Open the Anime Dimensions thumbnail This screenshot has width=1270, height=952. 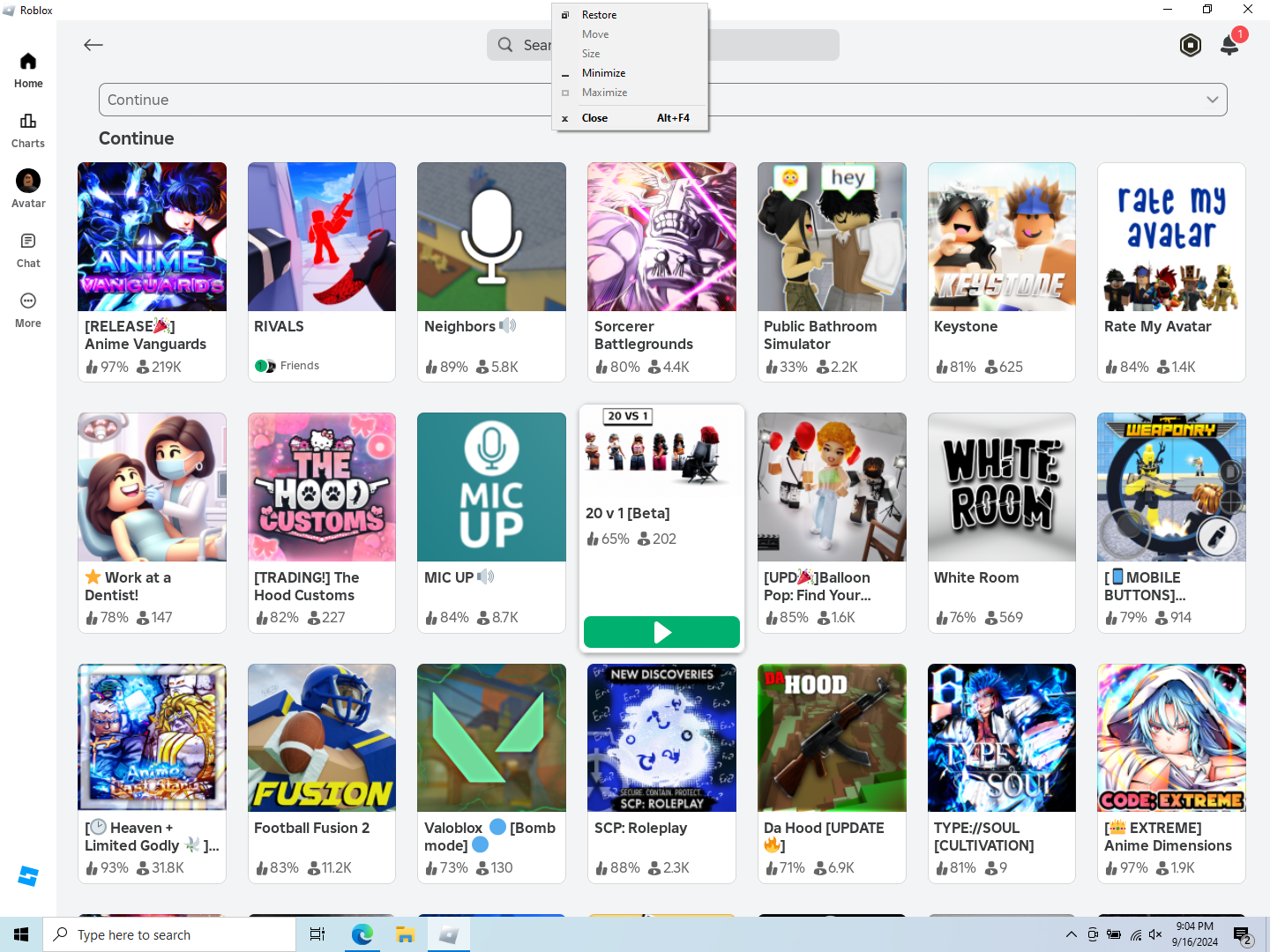click(x=1171, y=738)
